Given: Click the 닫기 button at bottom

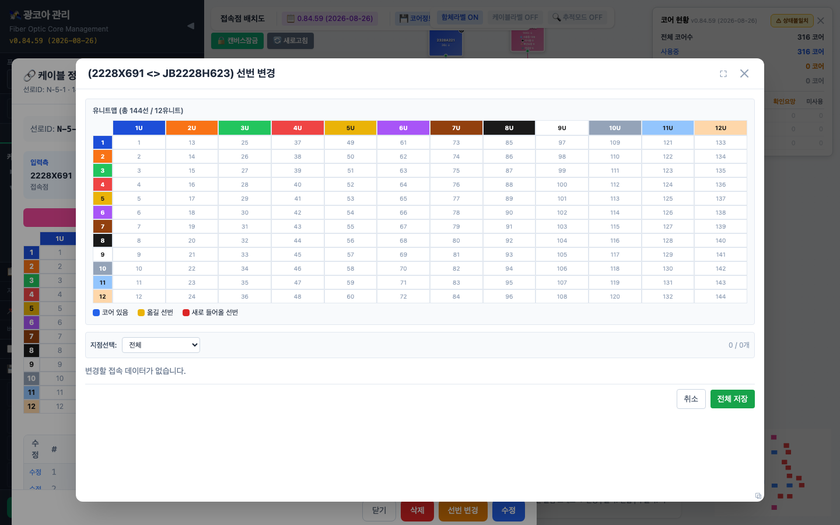Looking at the screenshot, I should [379, 511].
